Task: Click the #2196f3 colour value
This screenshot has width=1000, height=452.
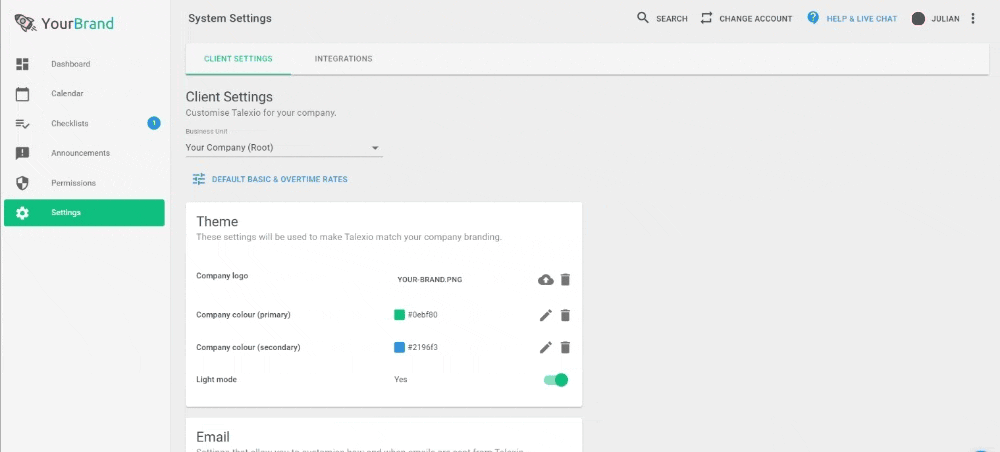Action: point(423,347)
